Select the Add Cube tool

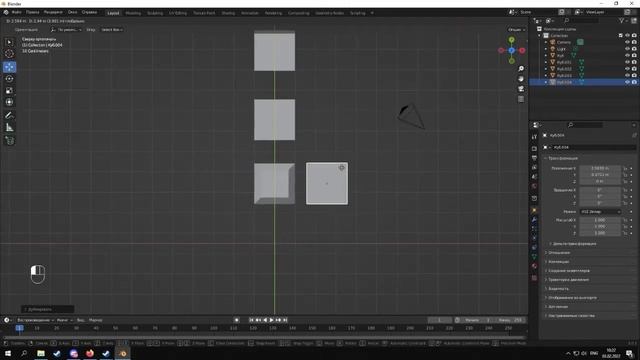[9, 141]
